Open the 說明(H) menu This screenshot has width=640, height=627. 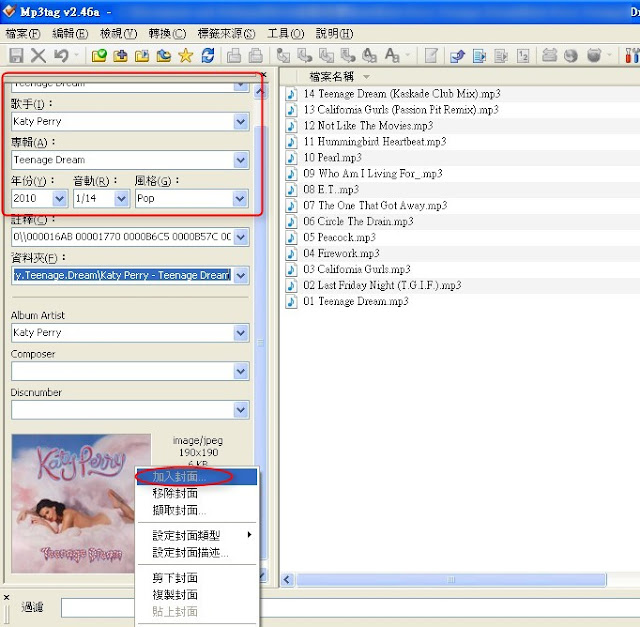pos(334,33)
